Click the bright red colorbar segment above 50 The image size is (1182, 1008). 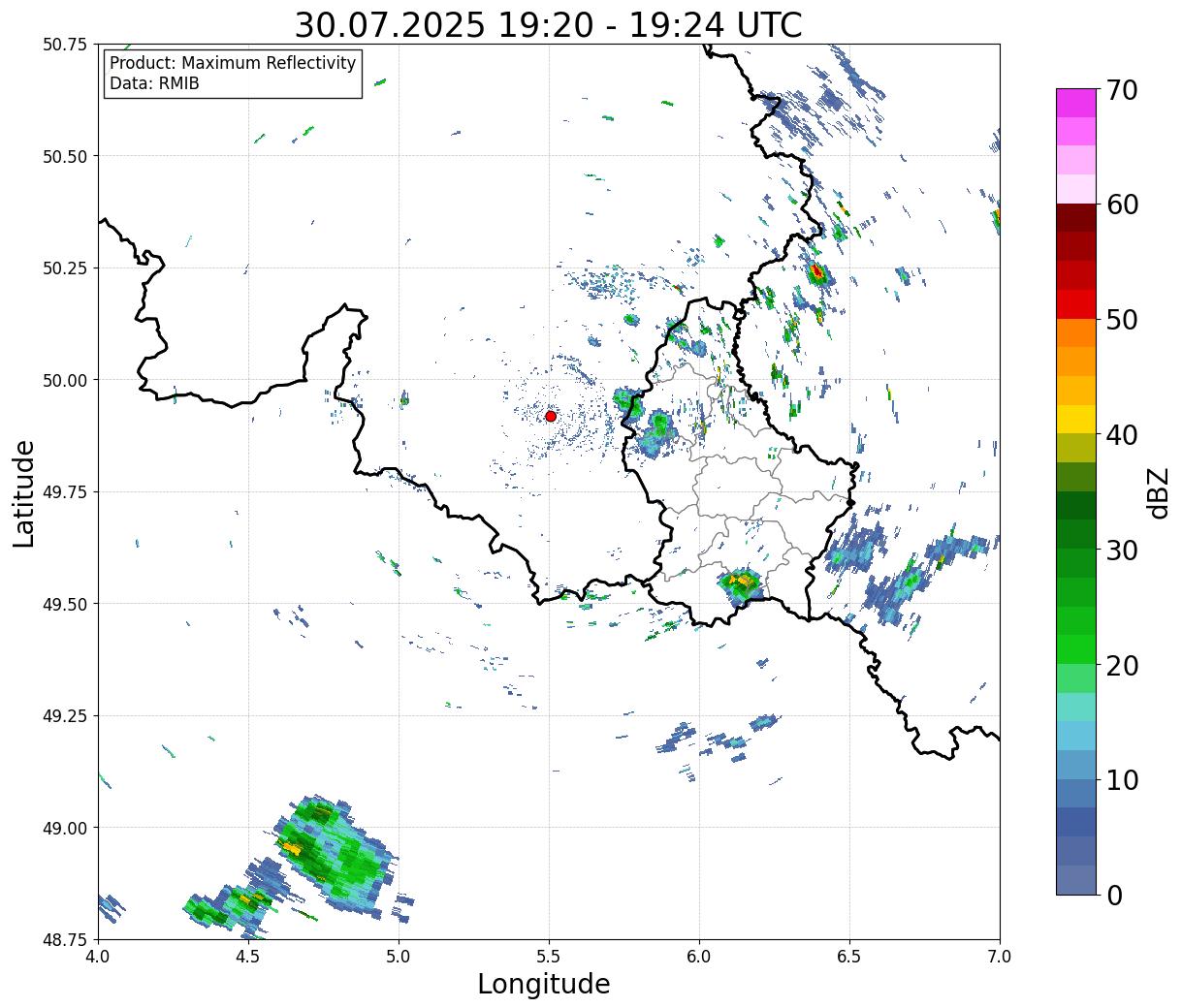tap(1076, 304)
